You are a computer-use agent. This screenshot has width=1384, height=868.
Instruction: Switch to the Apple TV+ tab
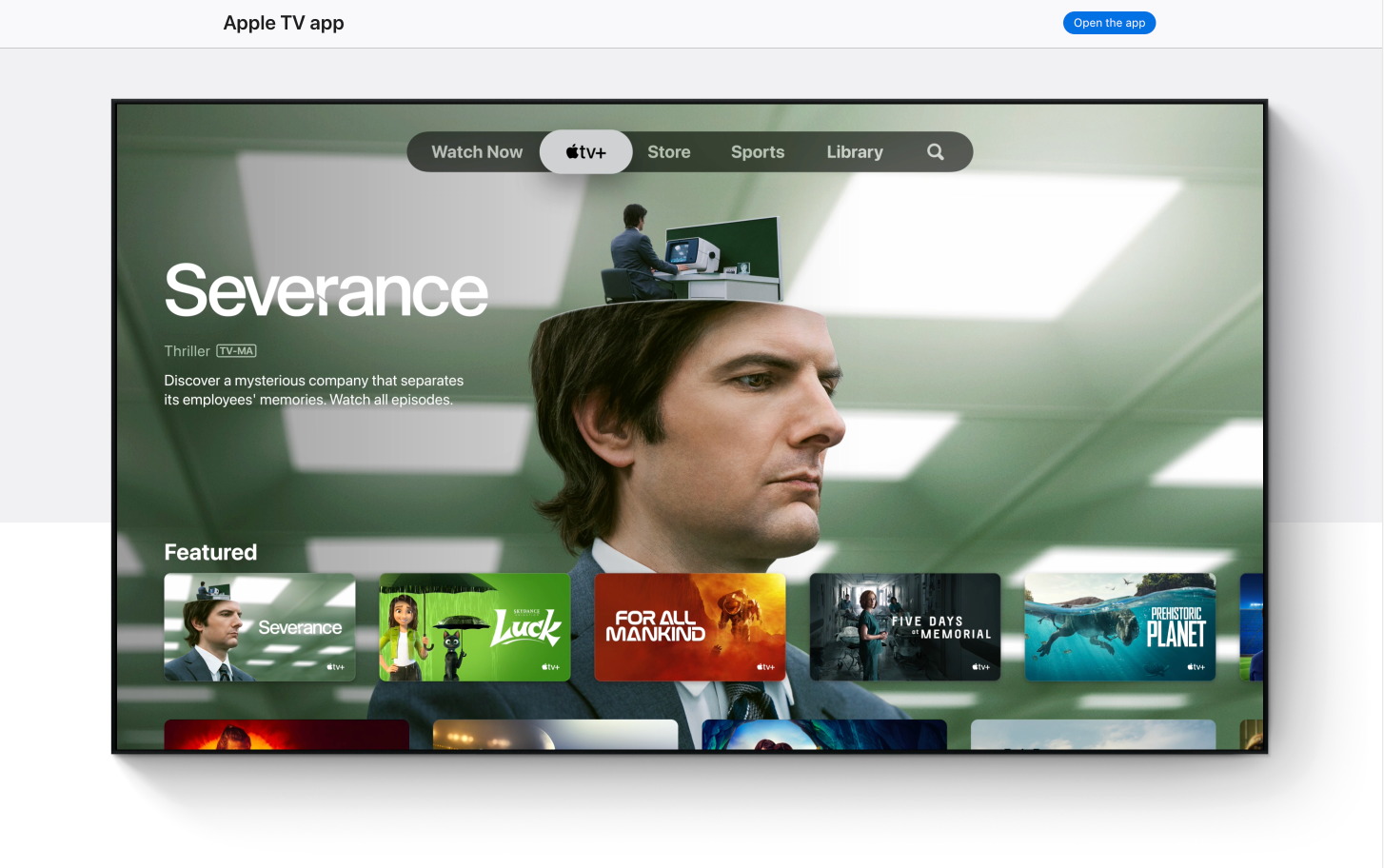(585, 152)
